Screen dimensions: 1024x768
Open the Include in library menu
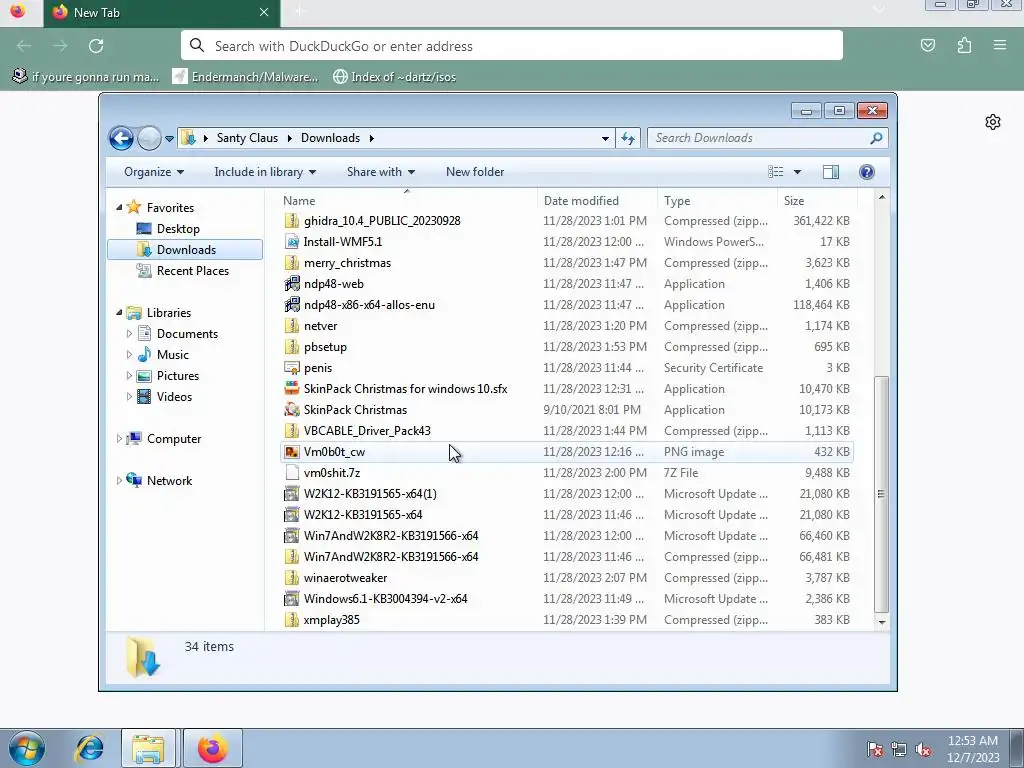pyautogui.click(x=265, y=172)
